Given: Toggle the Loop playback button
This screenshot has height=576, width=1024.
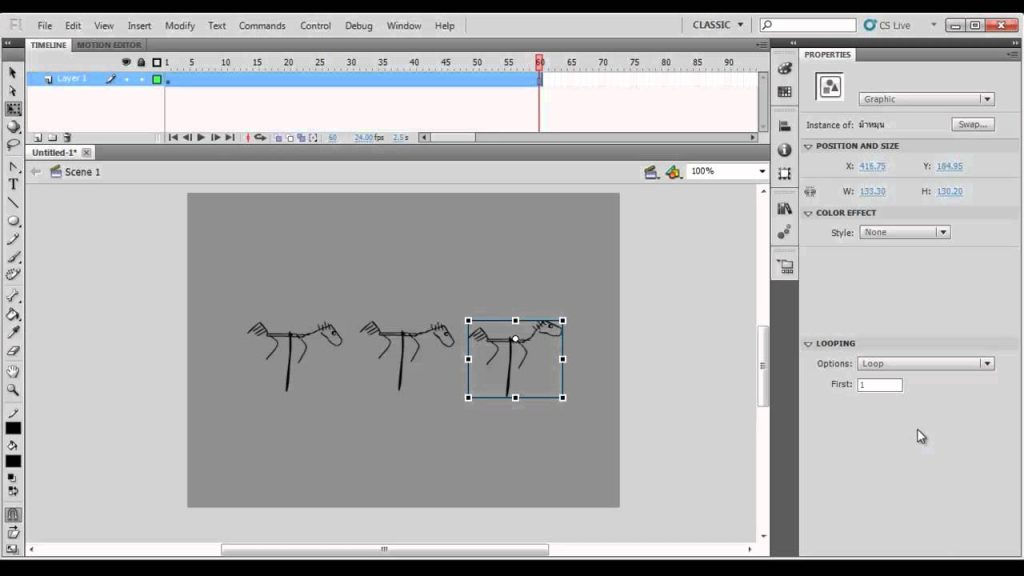Looking at the screenshot, I should (261, 138).
